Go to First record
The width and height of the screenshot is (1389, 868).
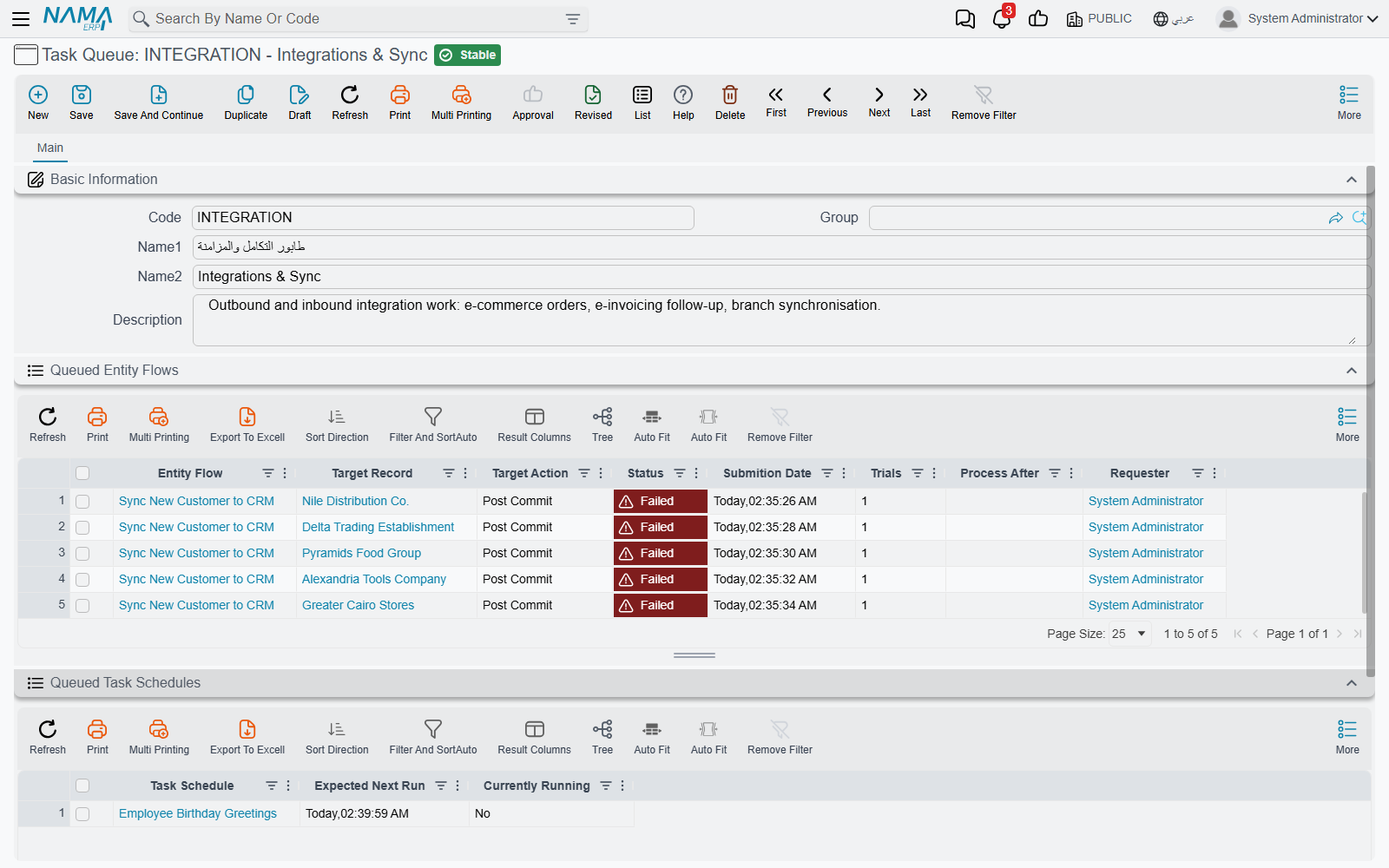point(776,94)
